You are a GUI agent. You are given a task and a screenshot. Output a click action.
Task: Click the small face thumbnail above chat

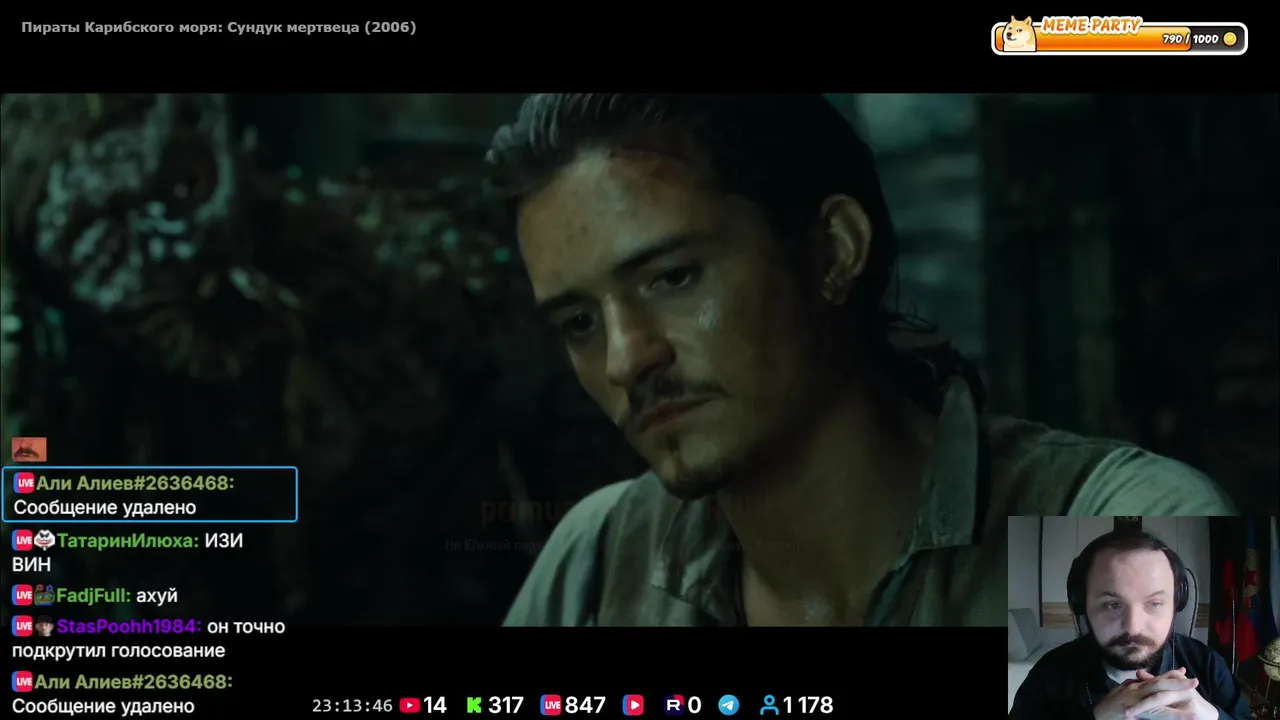(29, 449)
